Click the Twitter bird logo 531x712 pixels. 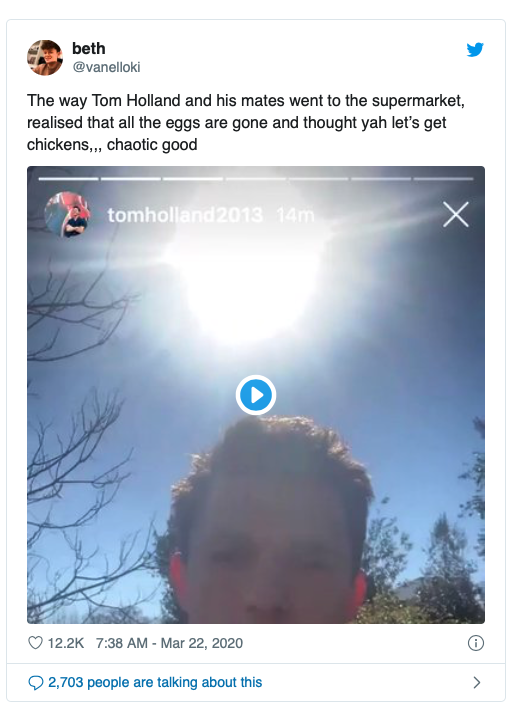475,49
